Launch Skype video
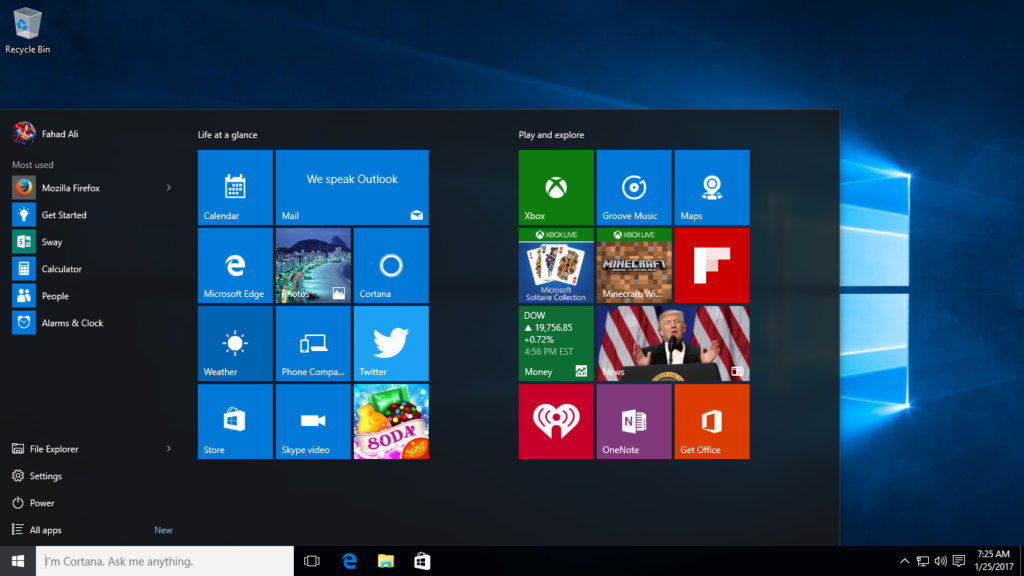Viewport: 1024px width, 576px height. pos(313,421)
